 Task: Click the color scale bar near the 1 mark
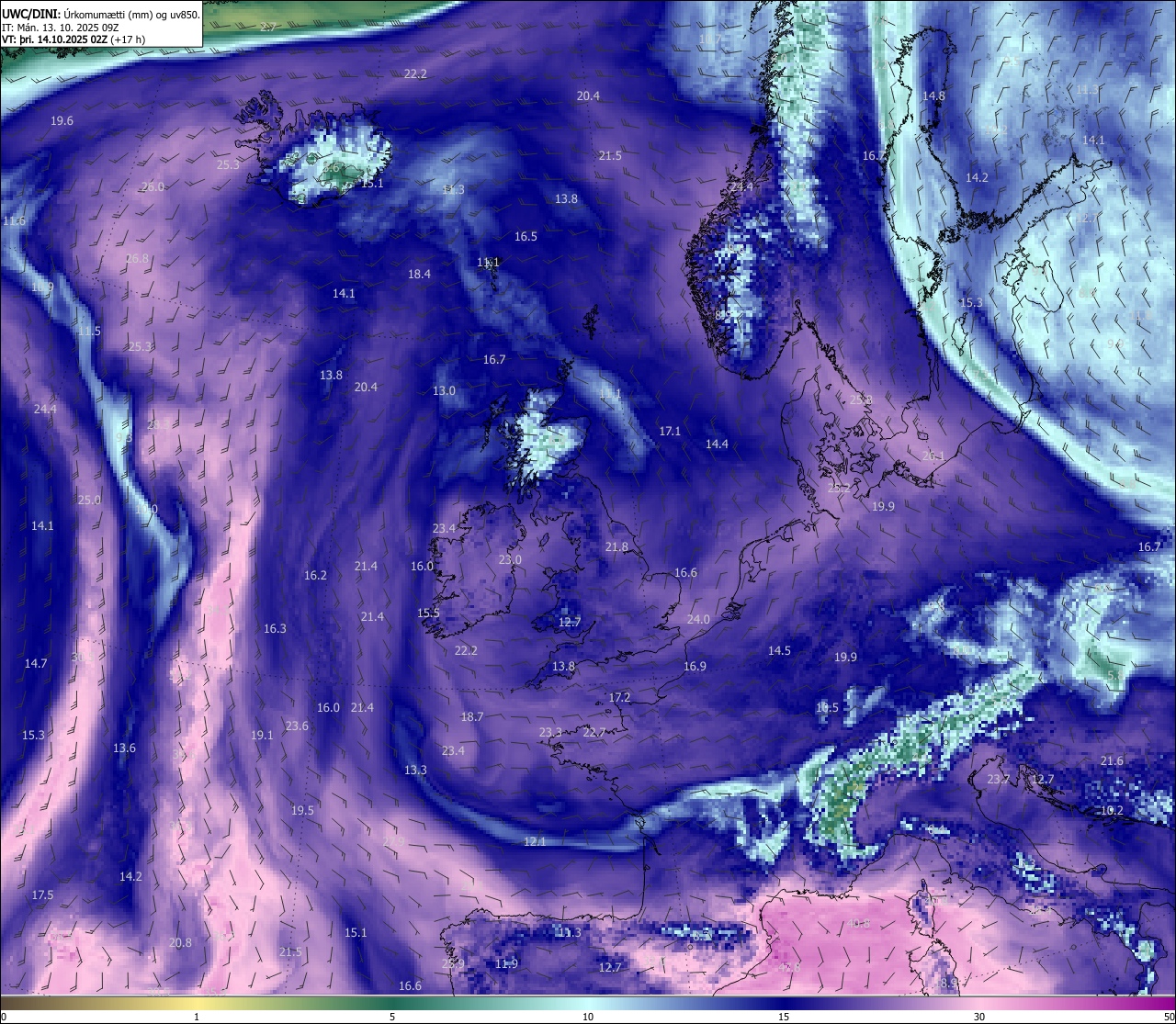[197, 1002]
